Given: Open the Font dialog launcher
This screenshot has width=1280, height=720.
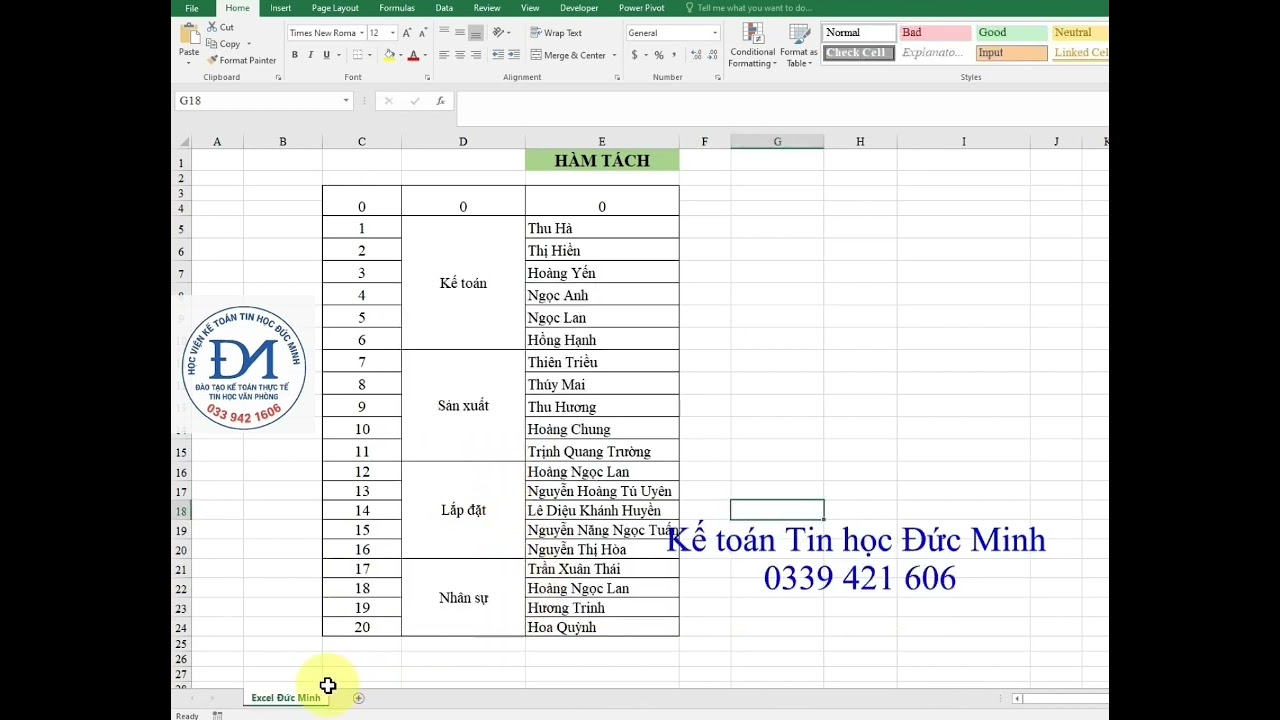Looking at the screenshot, I should point(427,78).
